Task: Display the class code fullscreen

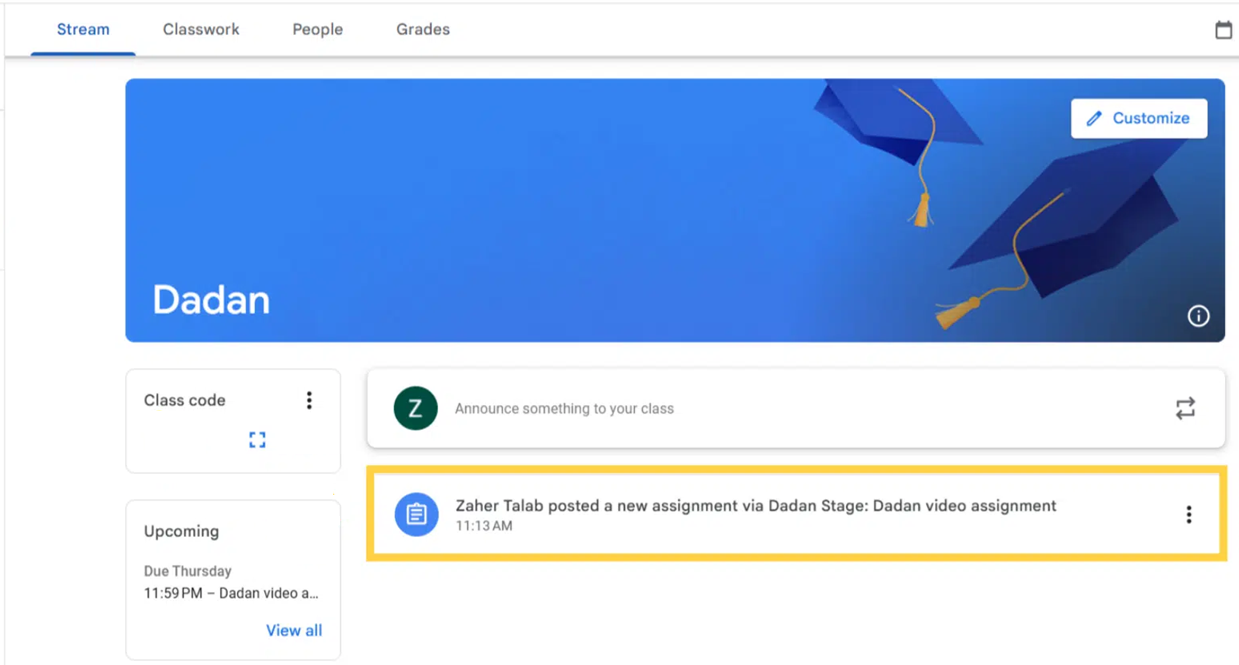Action: [x=257, y=439]
